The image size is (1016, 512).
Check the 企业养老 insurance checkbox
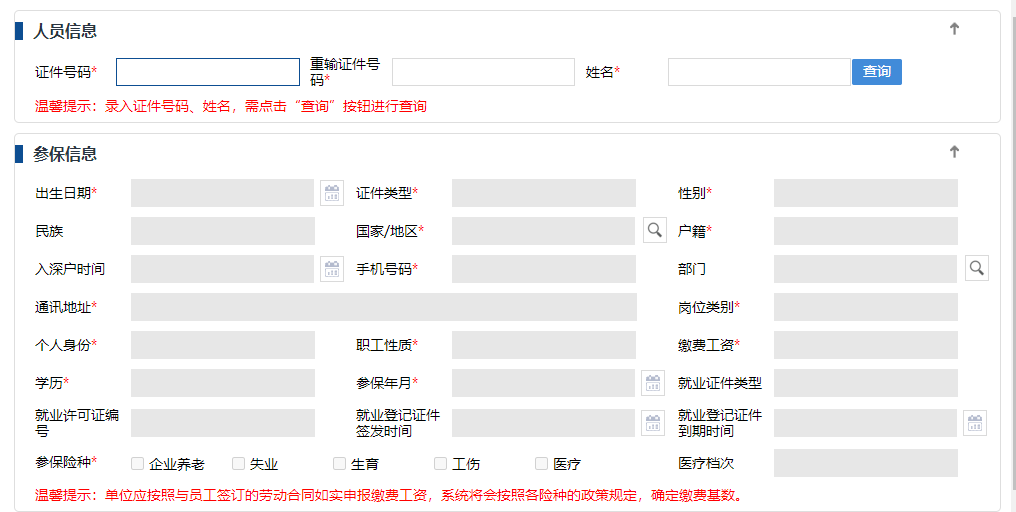pyautogui.click(x=138, y=463)
